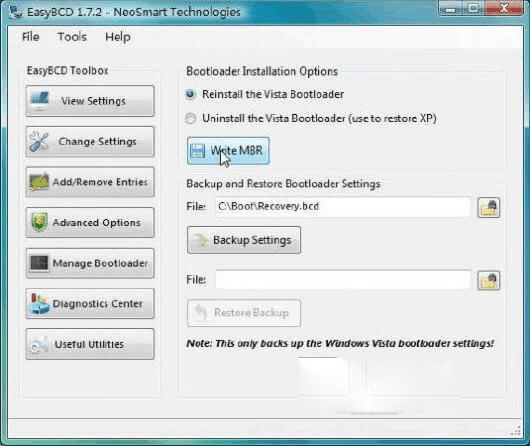530x448 pixels.
Task: Click the empty restore File field
Action: 343,280
